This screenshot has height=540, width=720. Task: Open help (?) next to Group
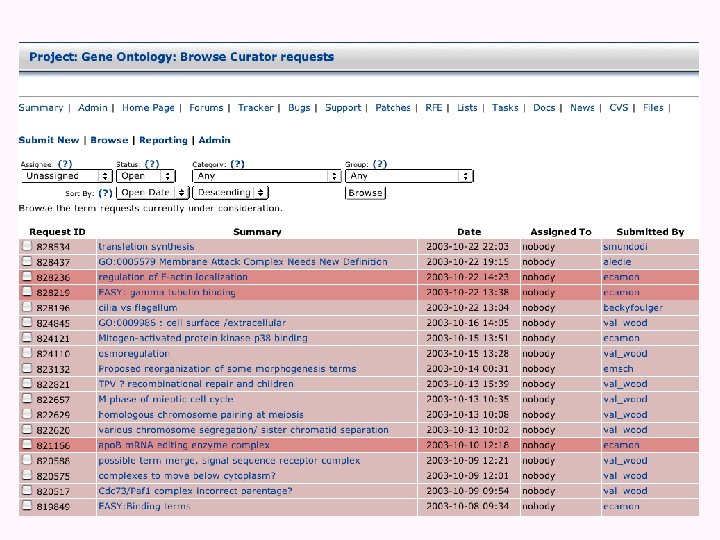click(x=380, y=164)
